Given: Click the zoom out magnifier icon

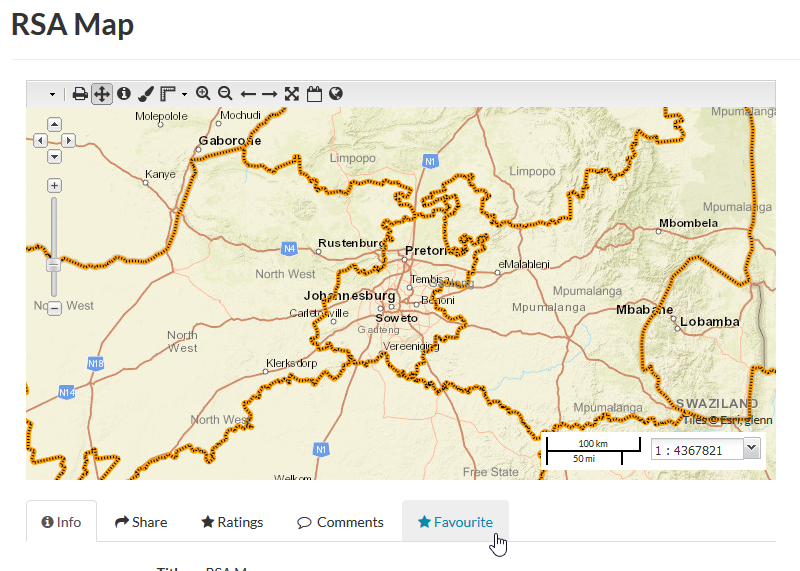Looking at the screenshot, I should 225,93.
